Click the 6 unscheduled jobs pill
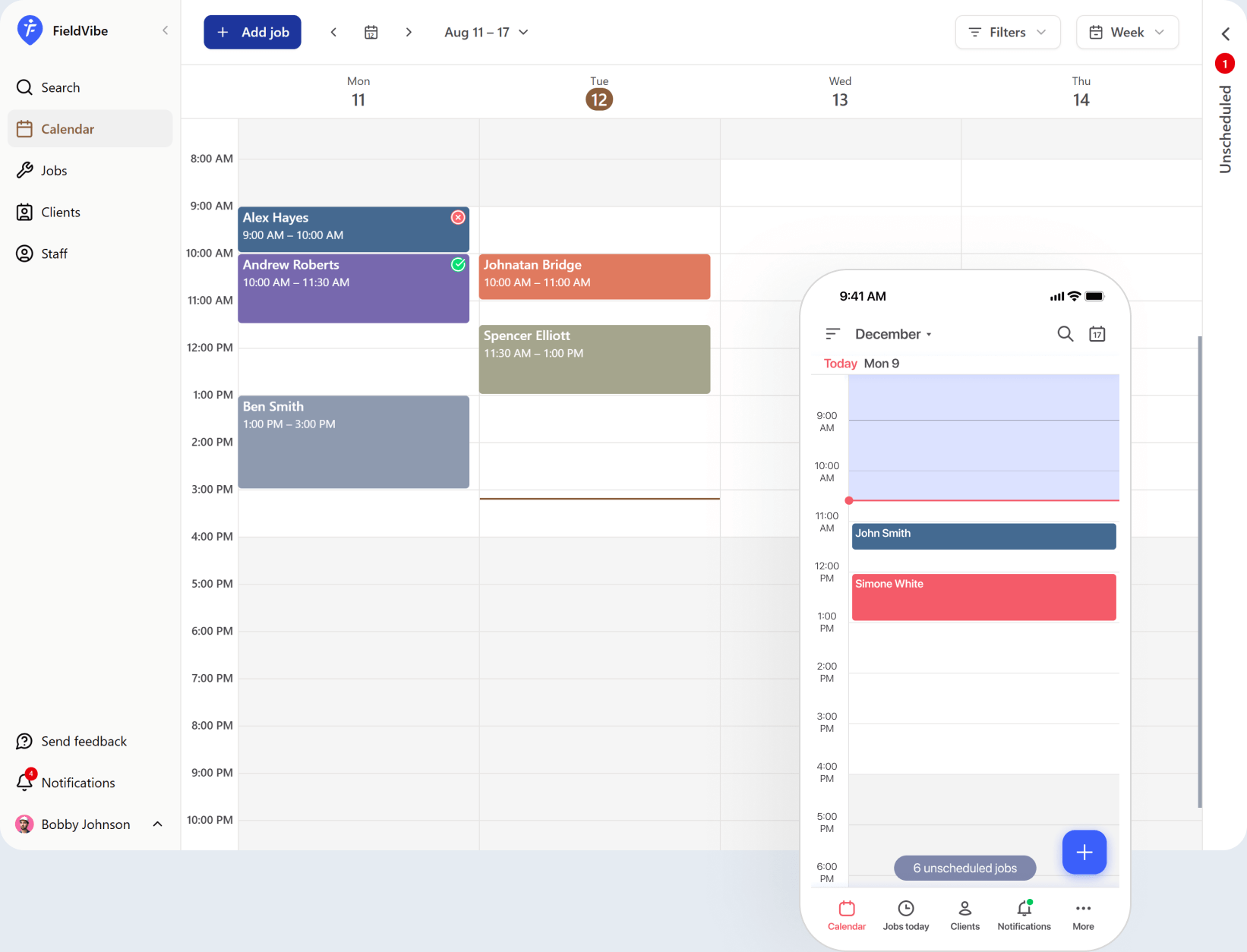The height and width of the screenshot is (952, 1247). (964, 868)
